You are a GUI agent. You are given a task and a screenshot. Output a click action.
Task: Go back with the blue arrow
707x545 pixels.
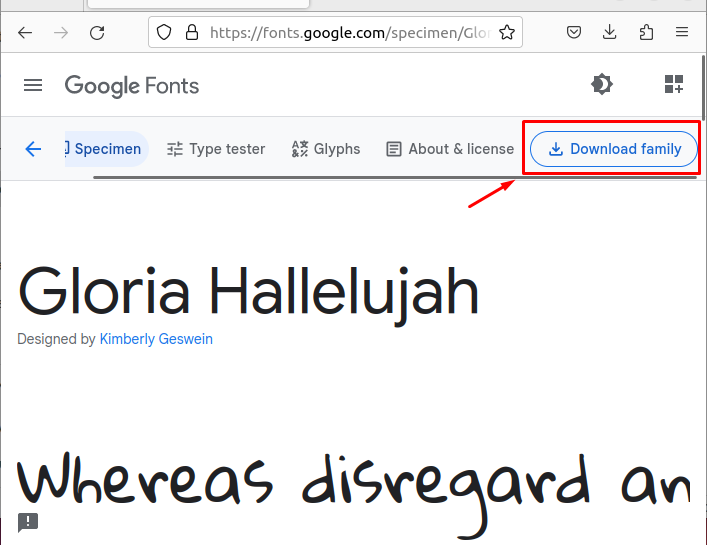click(33, 149)
